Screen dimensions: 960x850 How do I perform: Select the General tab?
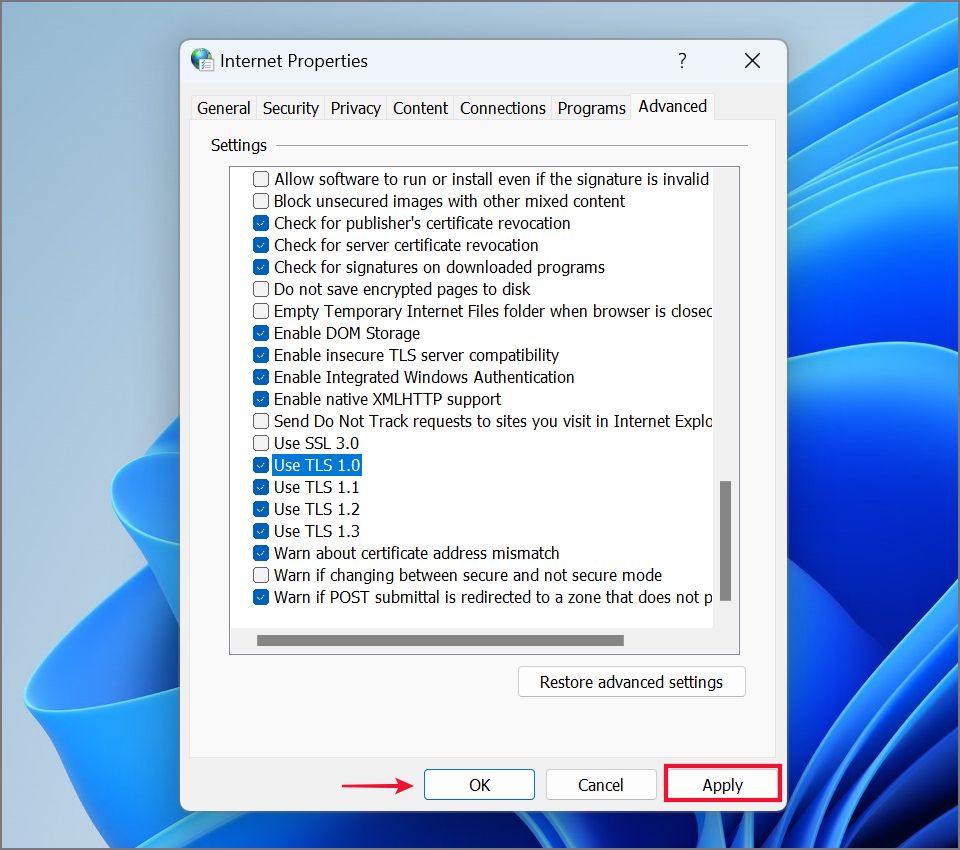[223, 108]
